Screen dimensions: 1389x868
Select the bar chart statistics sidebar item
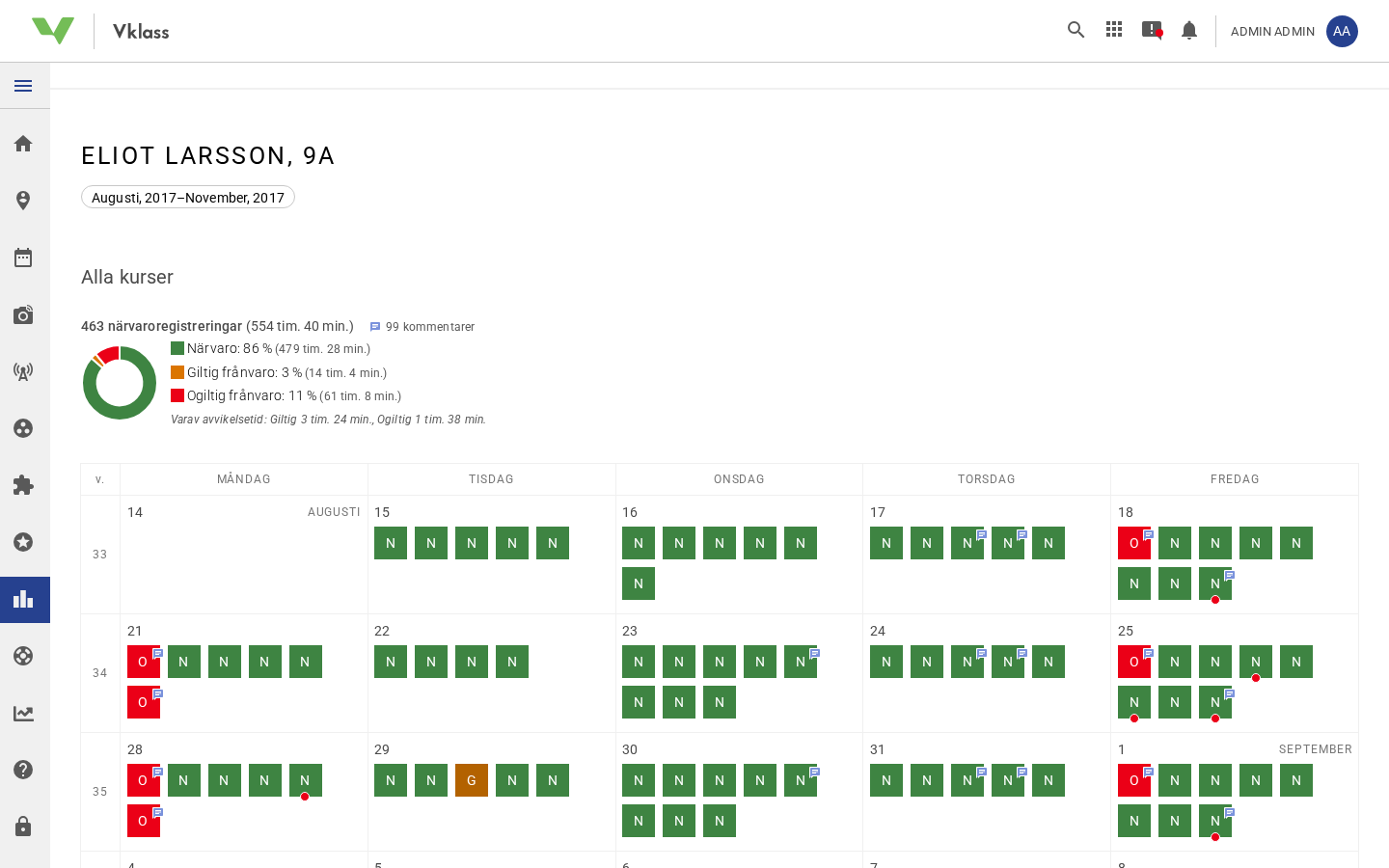pyautogui.click(x=24, y=600)
